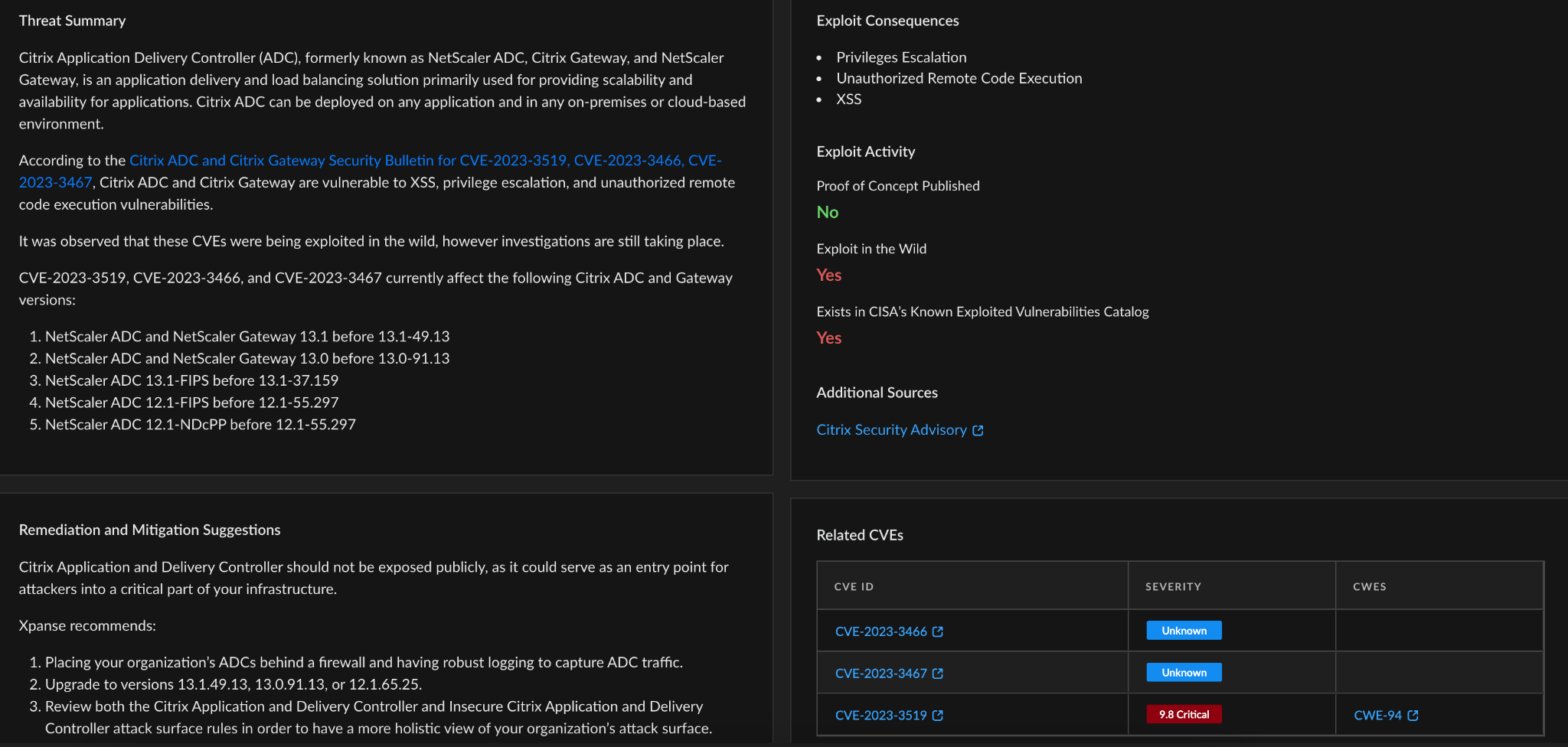Click external-link icon next to CWE-94
Viewport: 1568px width, 747px height.
point(1413,716)
